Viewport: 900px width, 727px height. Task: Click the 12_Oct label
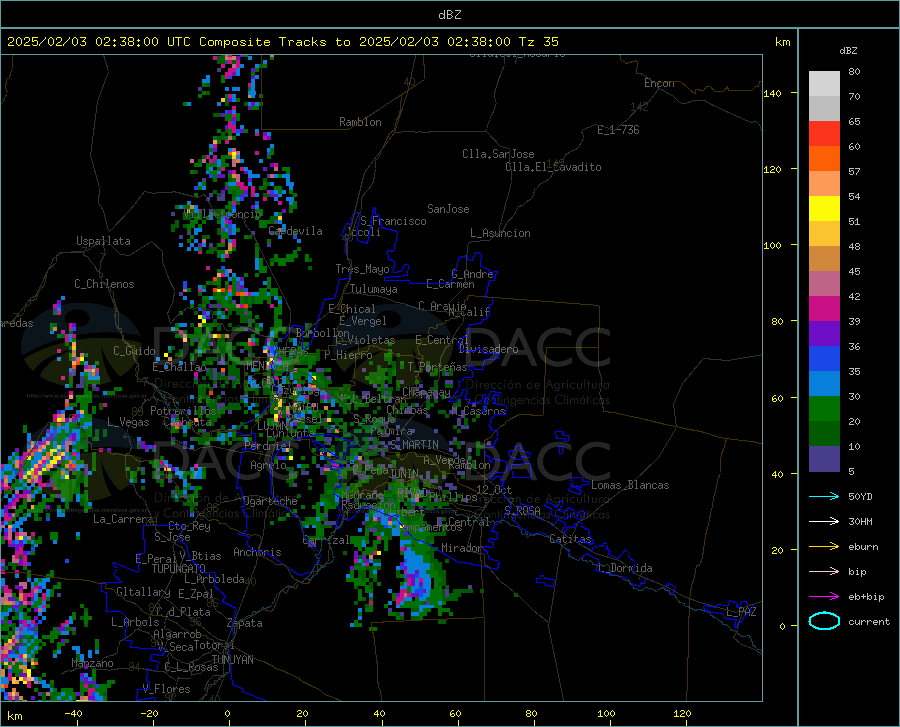click(494, 489)
